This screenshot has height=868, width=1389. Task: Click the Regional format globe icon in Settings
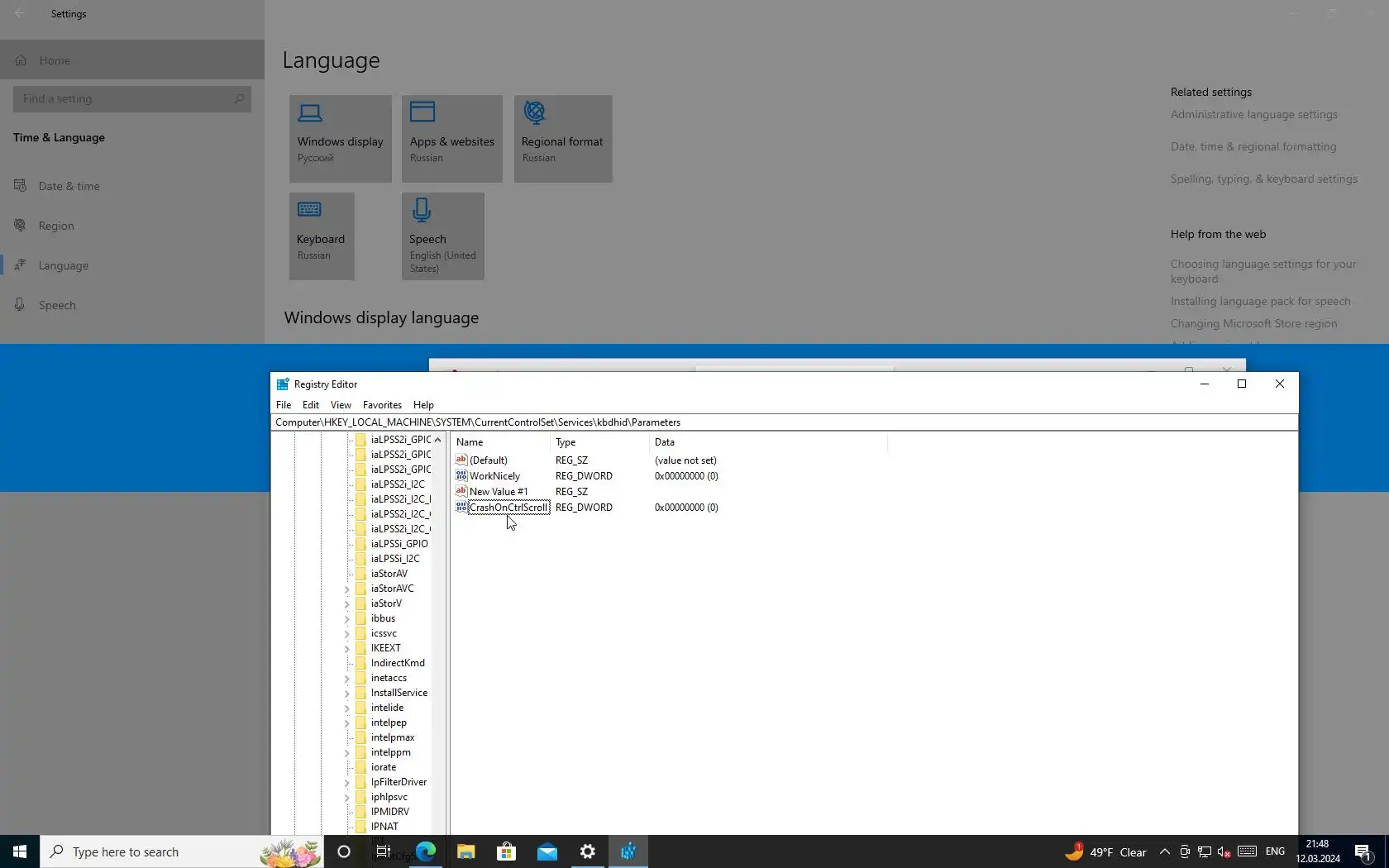tap(535, 112)
